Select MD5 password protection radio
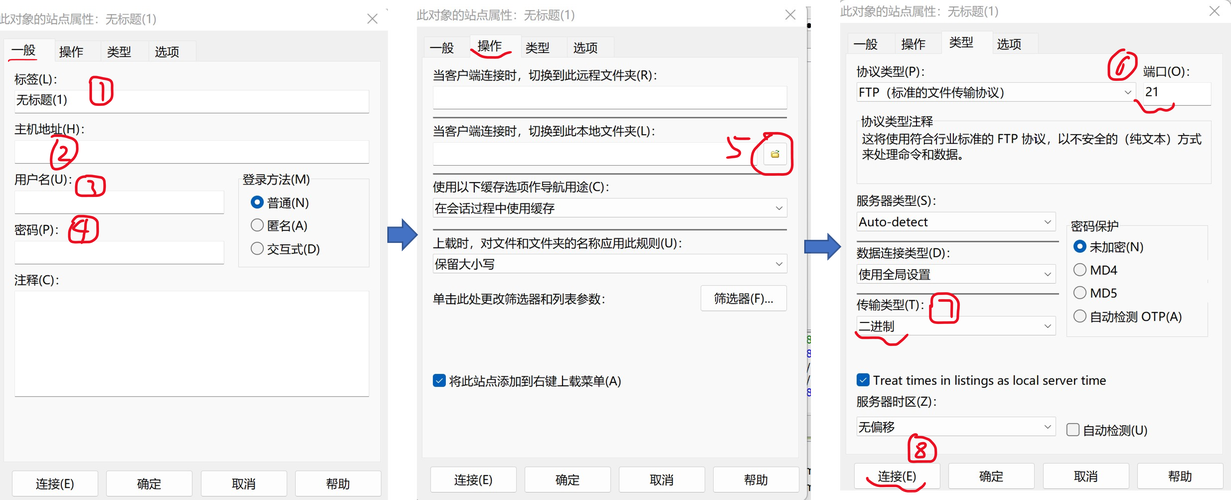The width and height of the screenshot is (1231, 500). pyautogui.click(x=1080, y=293)
